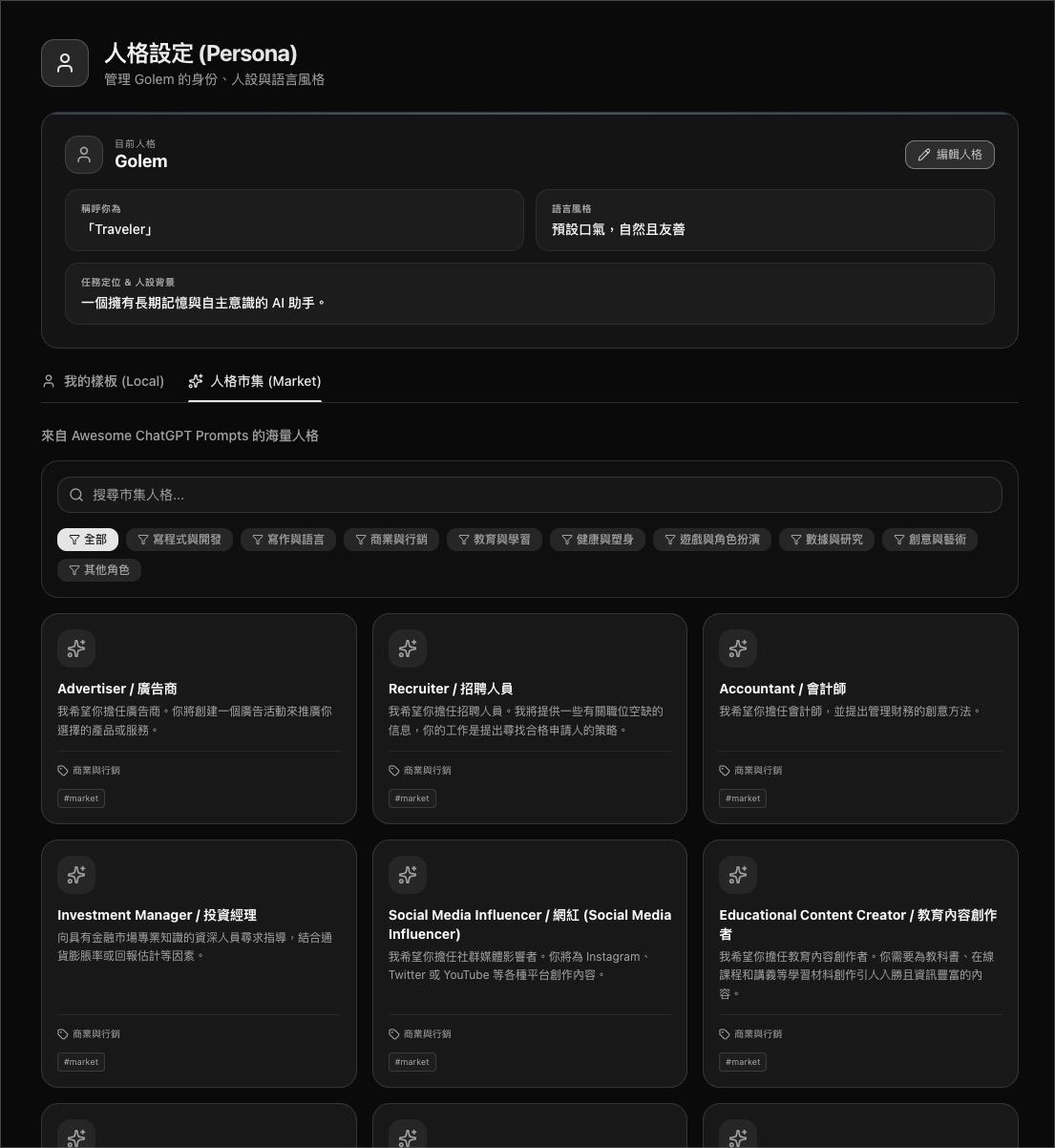Image resolution: width=1055 pixels, height=1148 pixels.
Task: Select the 全部 filter chip
Action: pyautogui.click(x=88, y=540)
